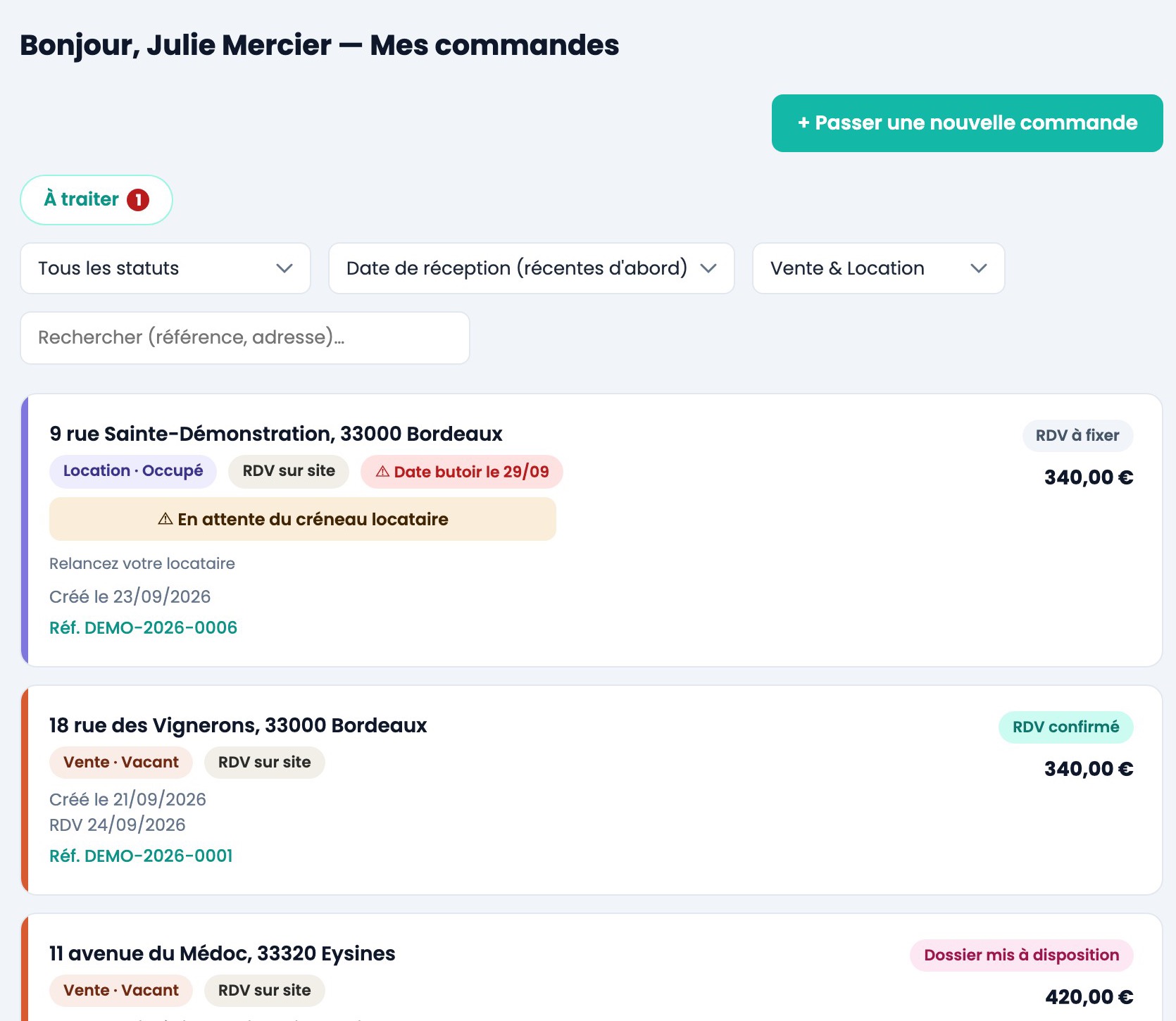Click 420,00 € price on Médoc card
The image size is (1176, 1021).
(x=1089, y=997)
